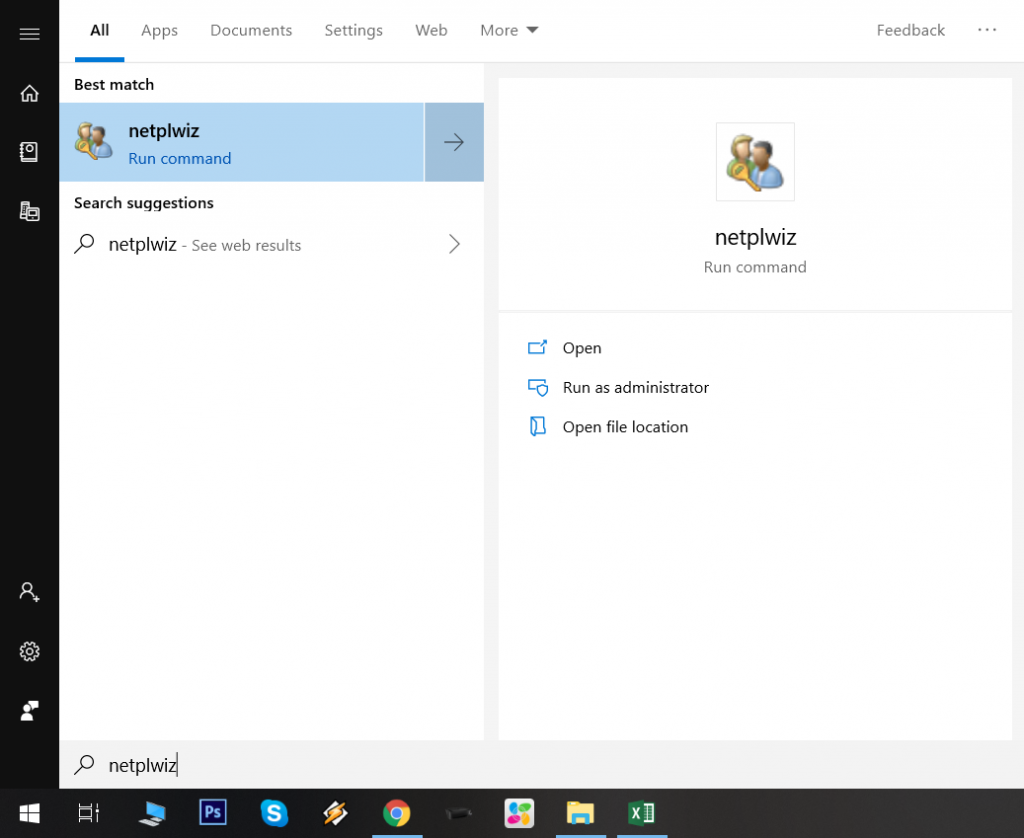
Task: Expand netplwiz best match arrow
Action: pos(454,142)
